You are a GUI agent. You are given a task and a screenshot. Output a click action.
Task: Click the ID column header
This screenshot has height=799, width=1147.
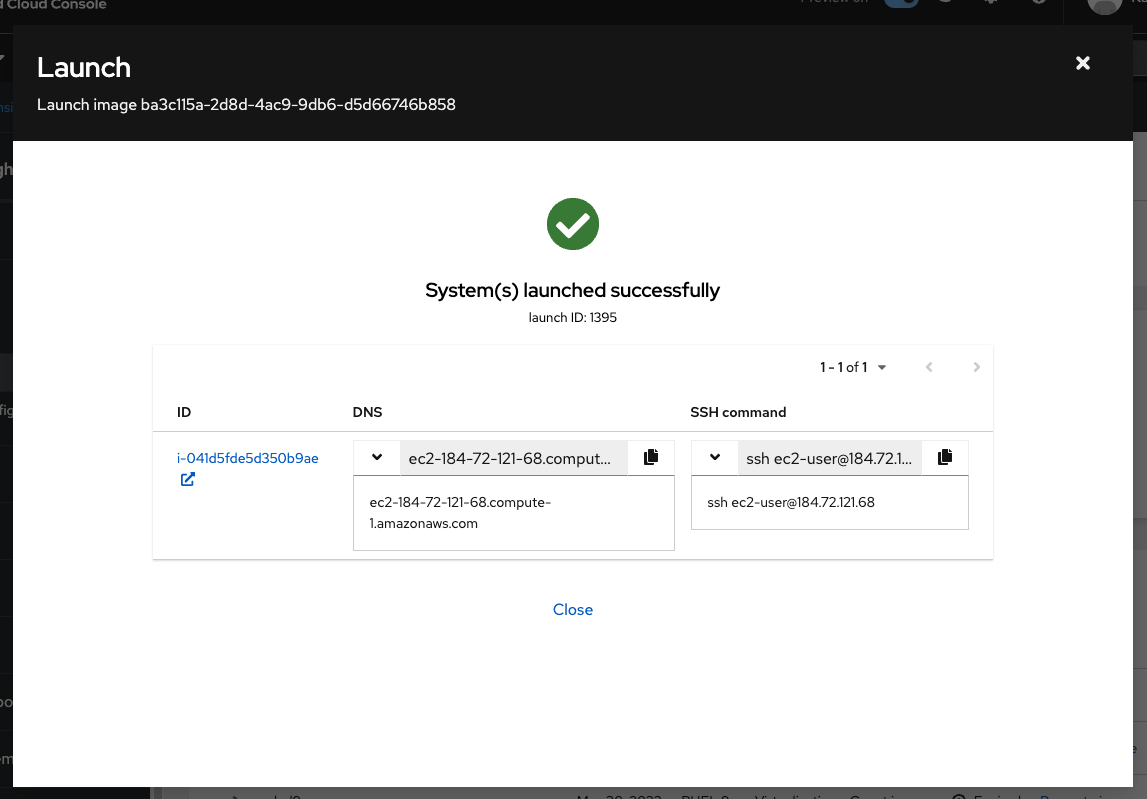[184, 412]
